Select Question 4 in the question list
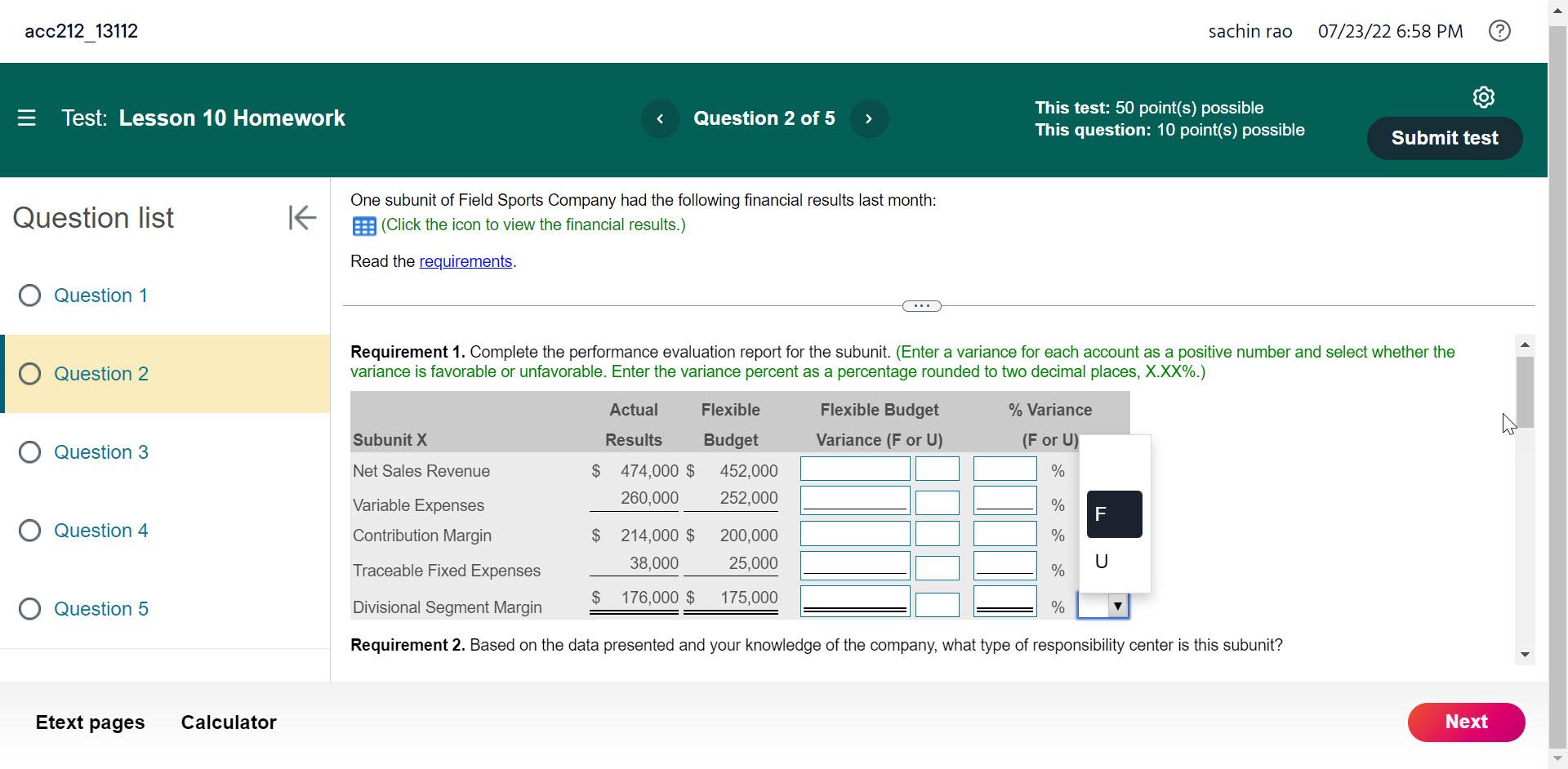 point(165,531)
